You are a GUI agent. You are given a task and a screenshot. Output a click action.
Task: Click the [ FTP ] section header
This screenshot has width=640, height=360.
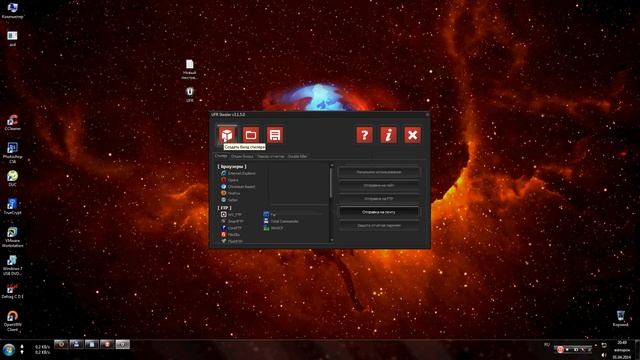[x=224, y=208]
